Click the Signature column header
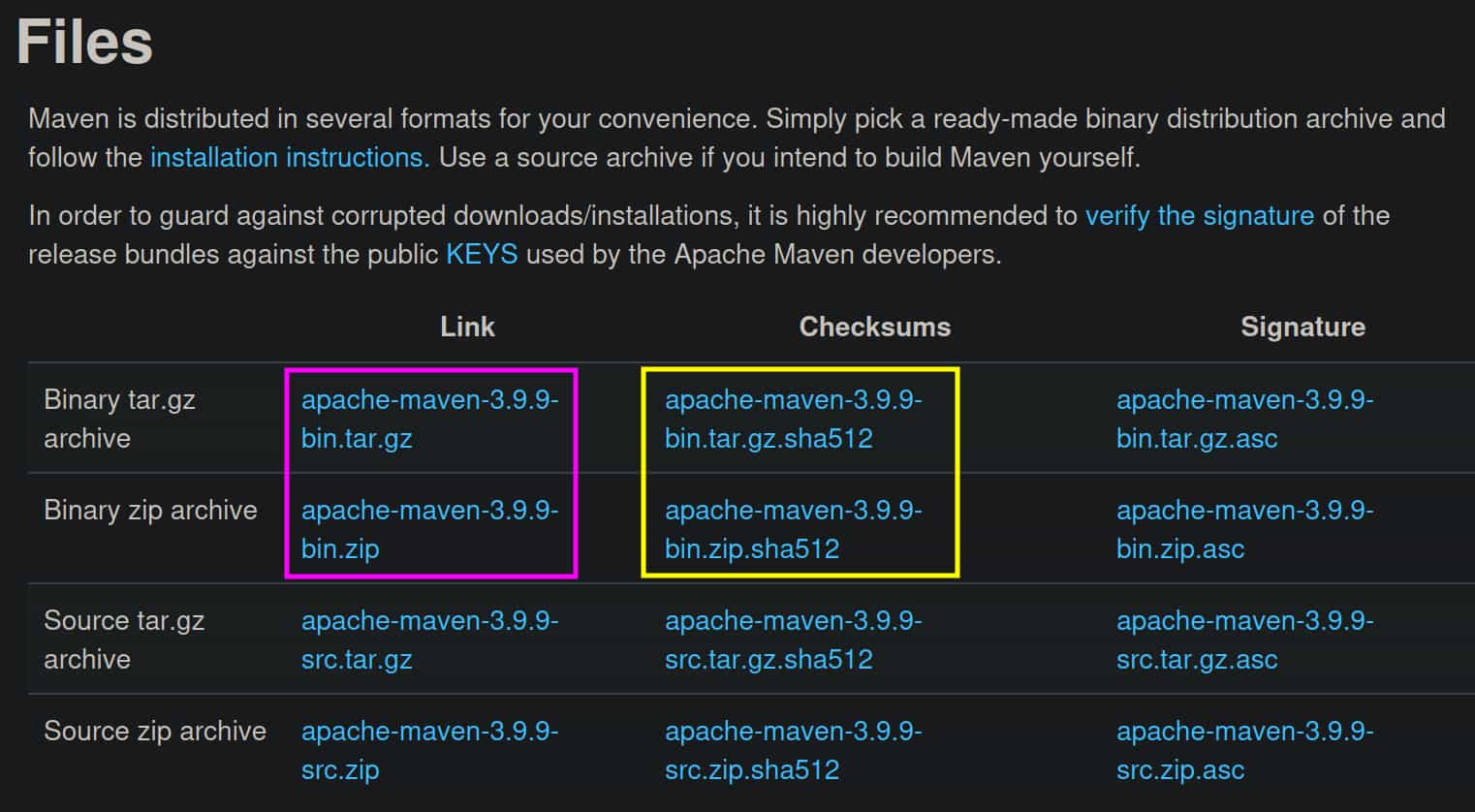This screenshot has width=1475, height=812. (x=1302, y=327)
